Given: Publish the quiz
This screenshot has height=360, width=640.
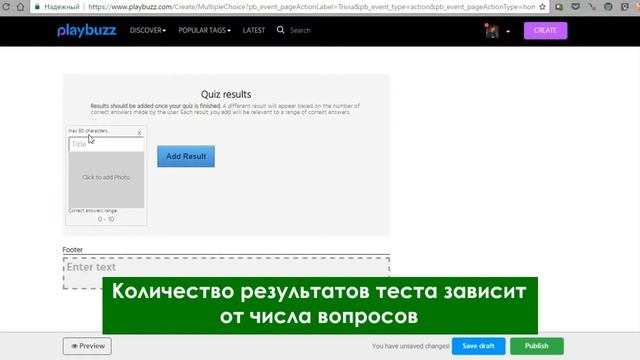Looking at the screenshot, I should 537,346.
